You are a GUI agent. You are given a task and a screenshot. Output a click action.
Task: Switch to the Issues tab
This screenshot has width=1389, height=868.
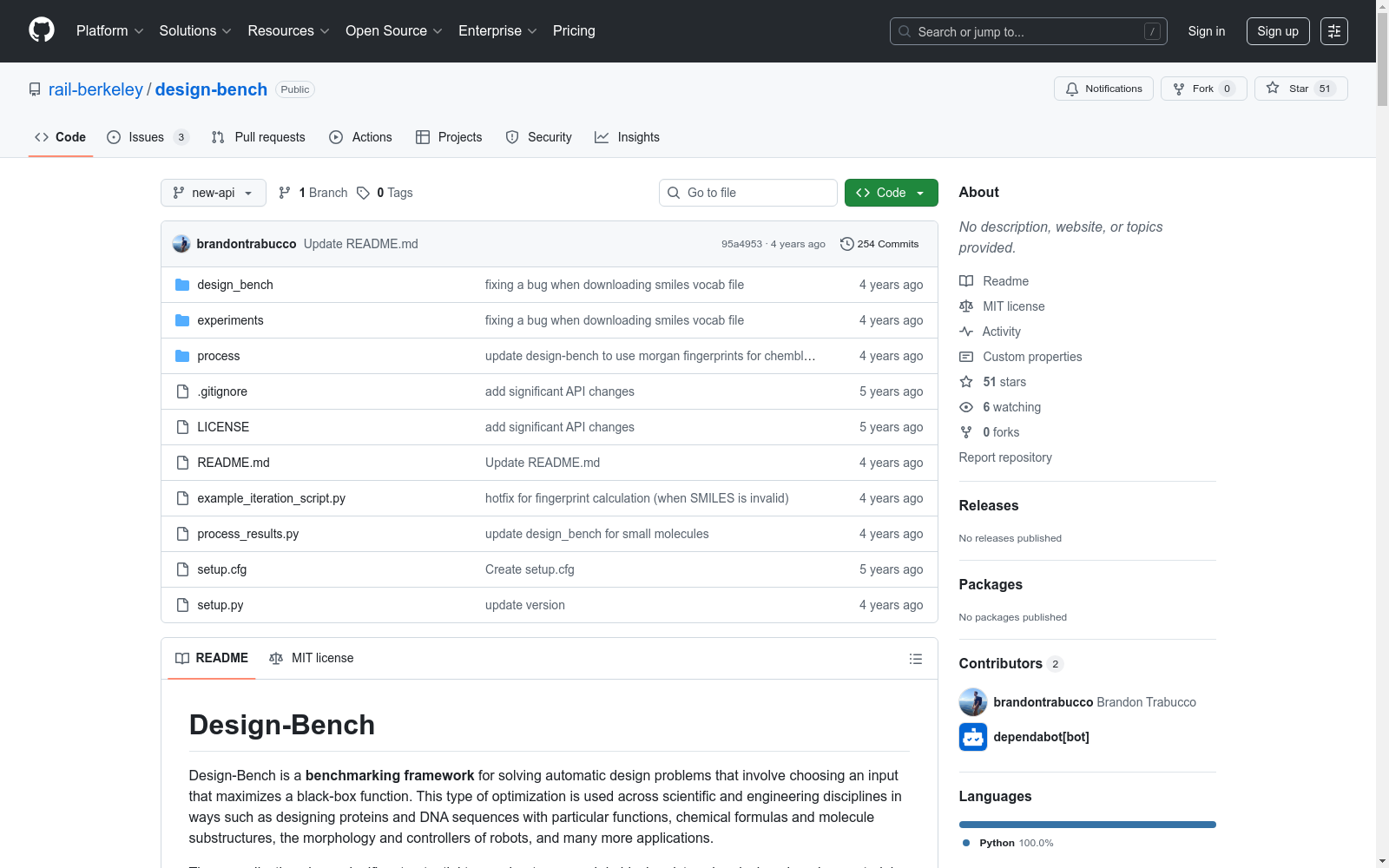(x=148, y=137)
